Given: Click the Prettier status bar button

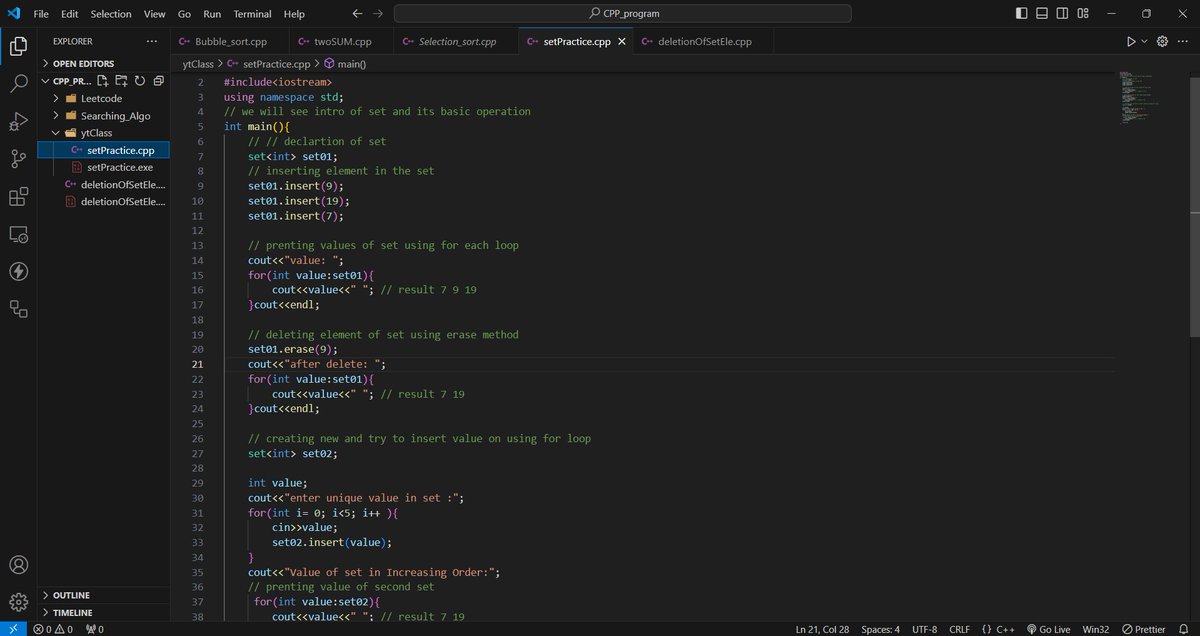Looking at the screenshot, I should click(1143, 629).
